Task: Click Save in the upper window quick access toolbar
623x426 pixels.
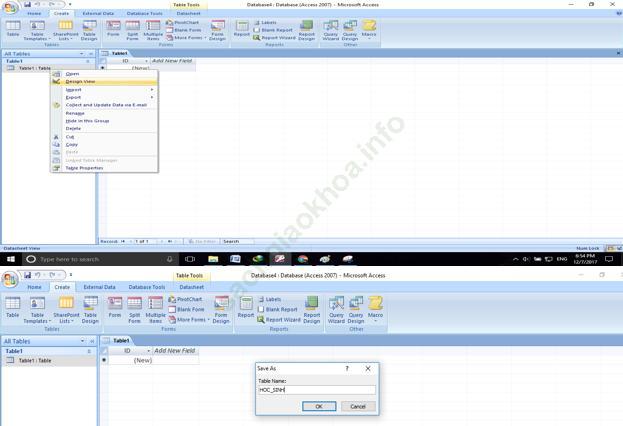Action: tap(27, 4)
